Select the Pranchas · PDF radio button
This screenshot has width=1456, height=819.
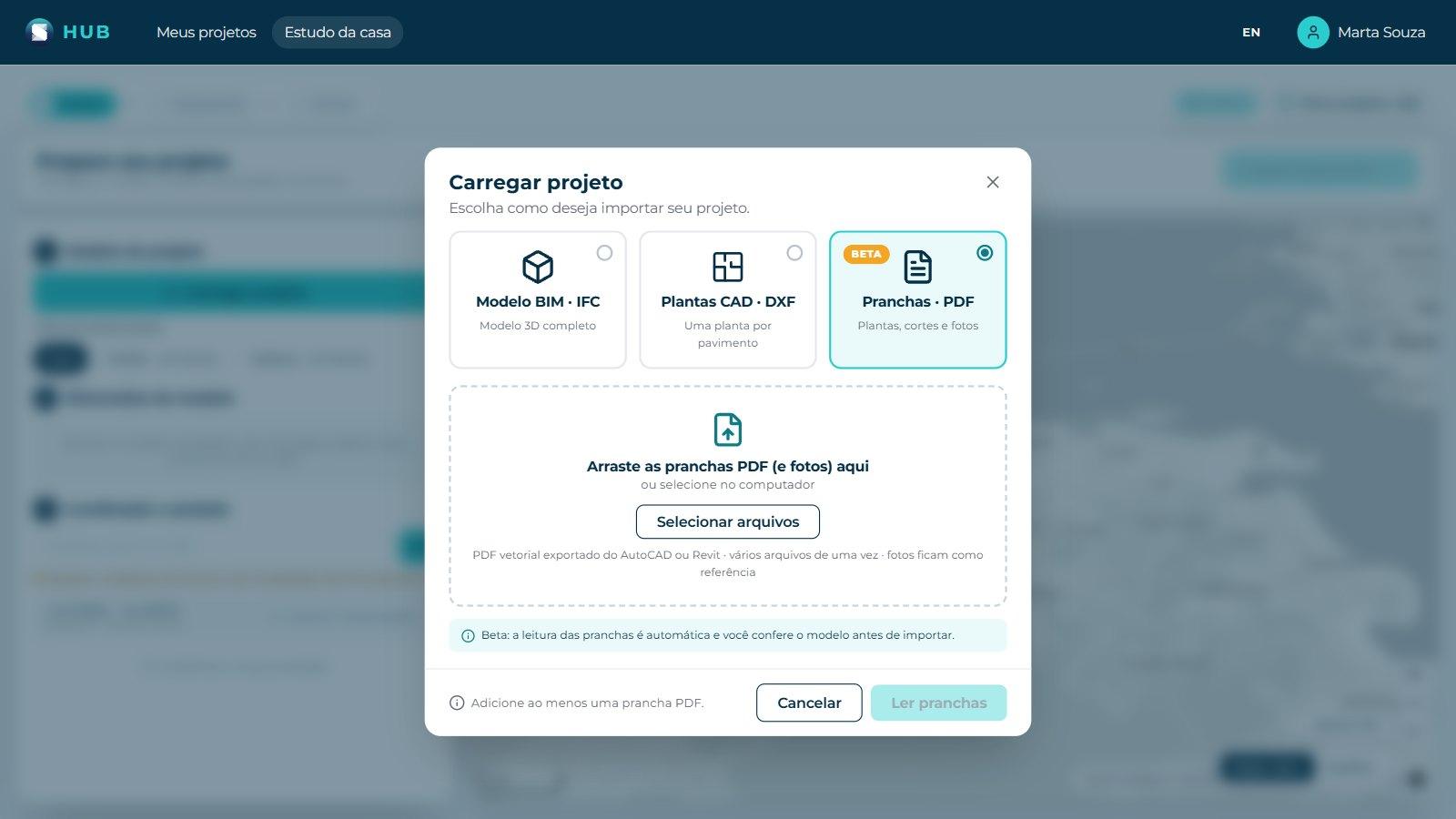tap(985, 253)
